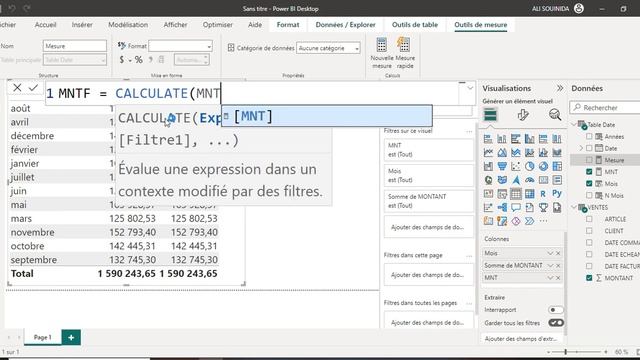The height and width of the screenshot is (360, 640).
Task: Check the Date field checkbox
Action: coord(589,148)
